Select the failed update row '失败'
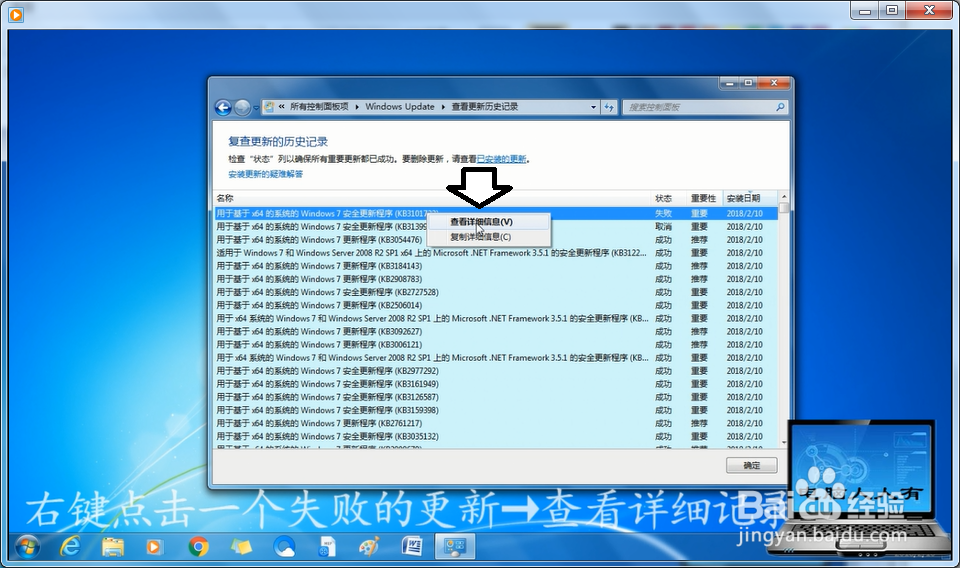Image resolution: width=960 pixels, height=568 pixels. pyautogui.click(x=496, y=214)
